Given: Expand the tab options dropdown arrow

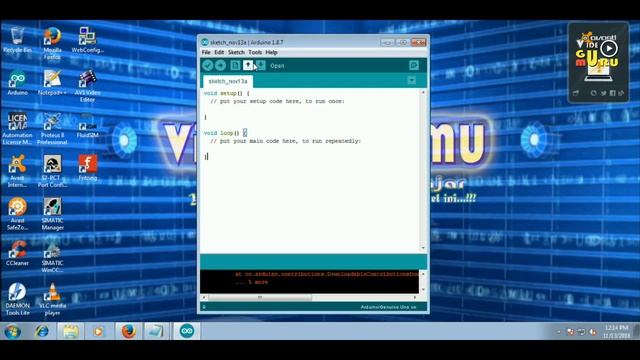Looking at the screenshot, I should (x=412, y=81).
